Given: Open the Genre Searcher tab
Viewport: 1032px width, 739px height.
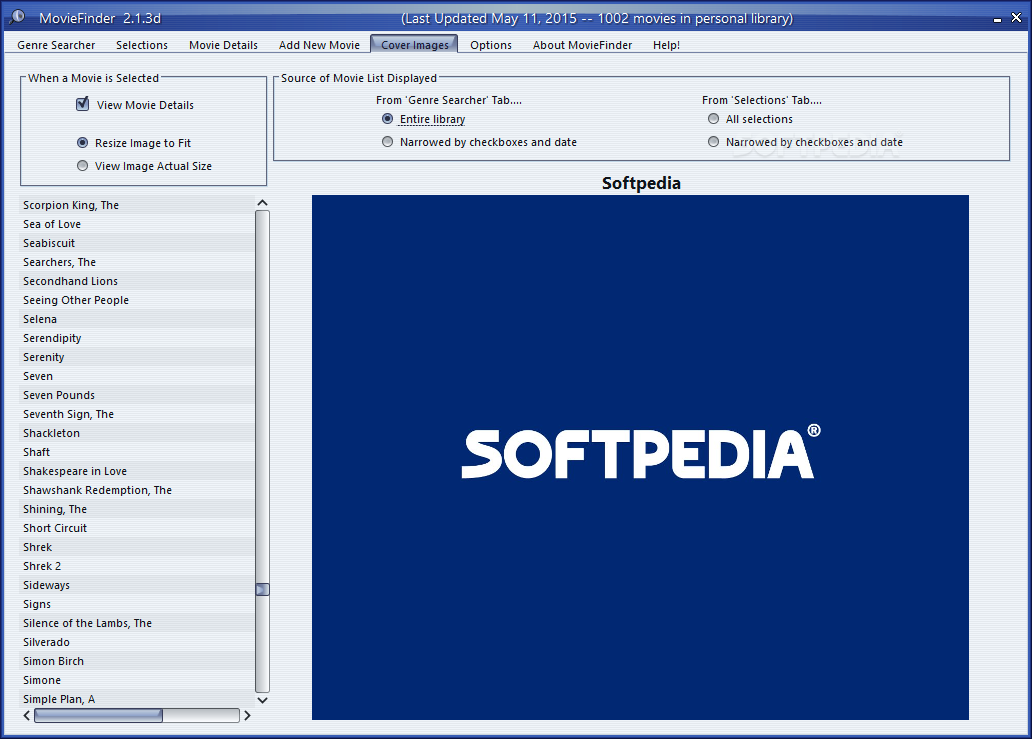Looking at the screenshot, I should [x=56, y=45].
